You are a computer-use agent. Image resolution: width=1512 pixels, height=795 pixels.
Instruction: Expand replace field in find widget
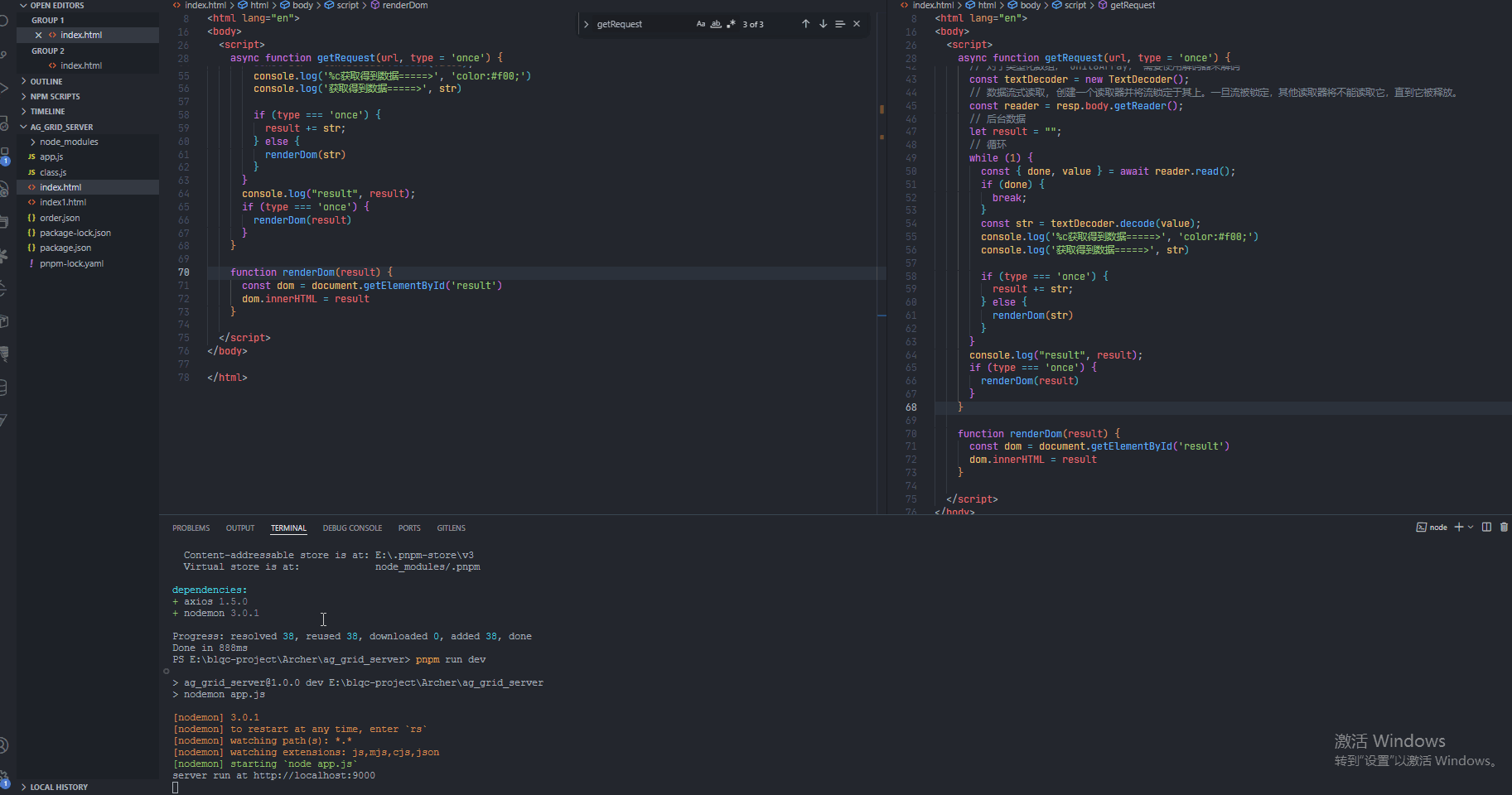pyautogui.click(x=587, y=24)
